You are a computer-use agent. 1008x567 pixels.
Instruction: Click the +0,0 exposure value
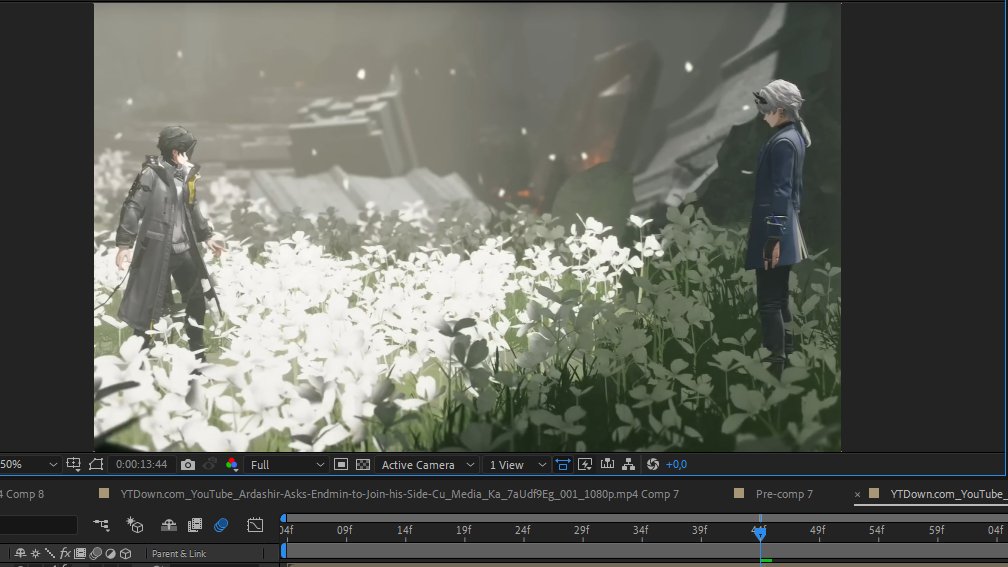coord(676,464)
